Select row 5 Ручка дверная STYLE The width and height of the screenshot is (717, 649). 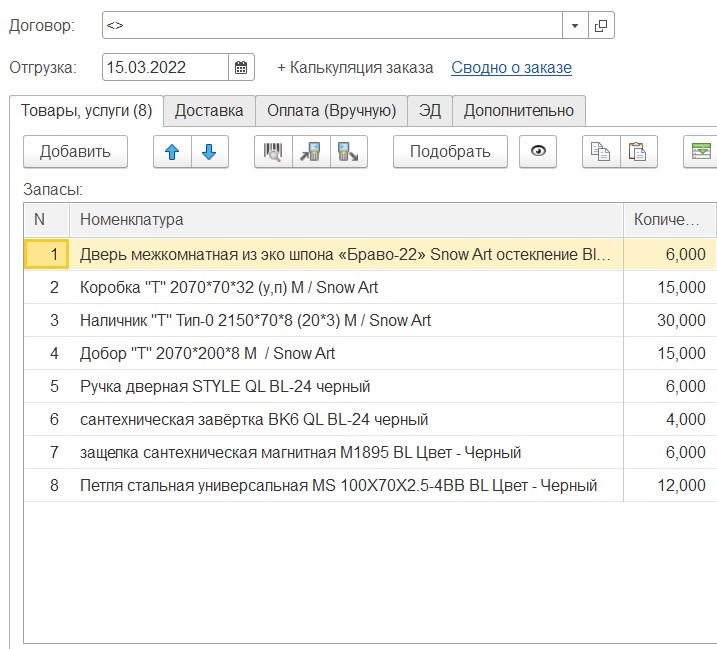(225, 386)
